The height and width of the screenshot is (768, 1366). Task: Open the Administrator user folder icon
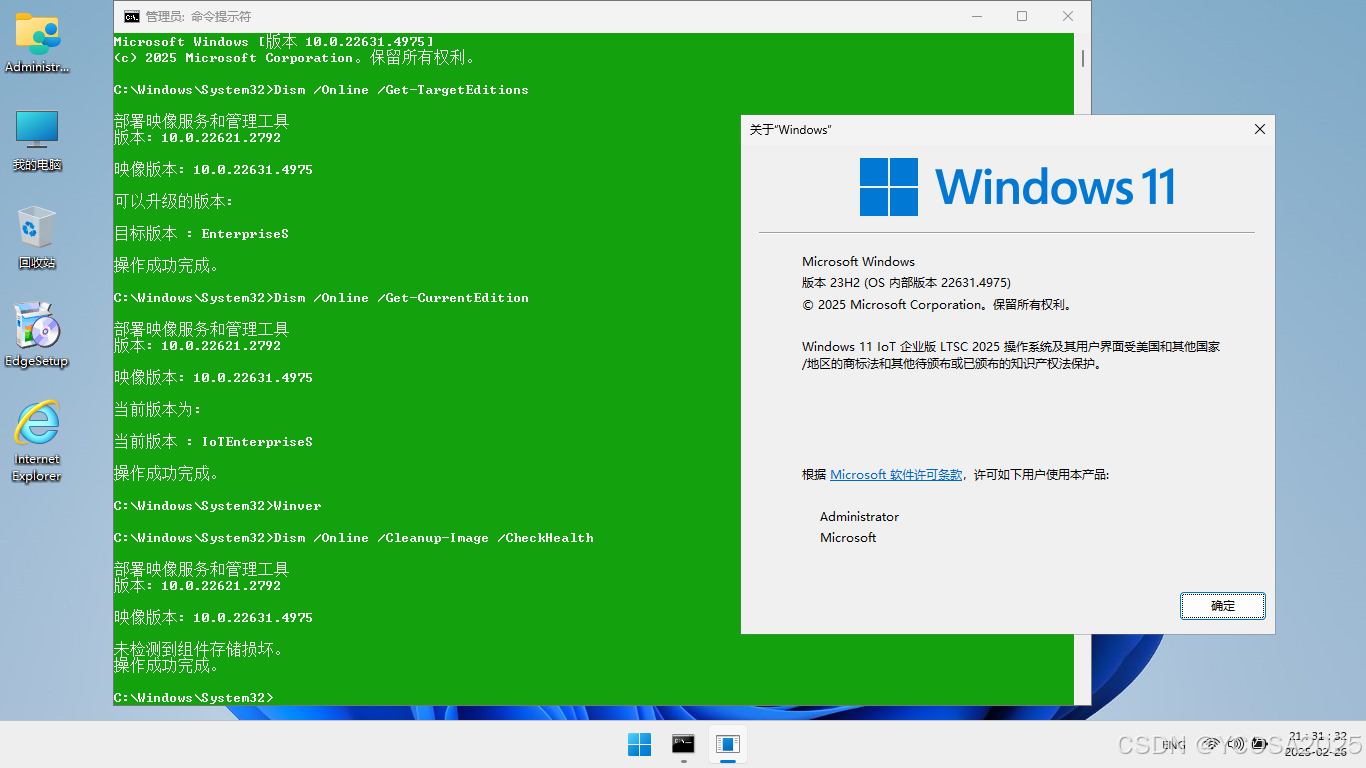coord(37,44)
